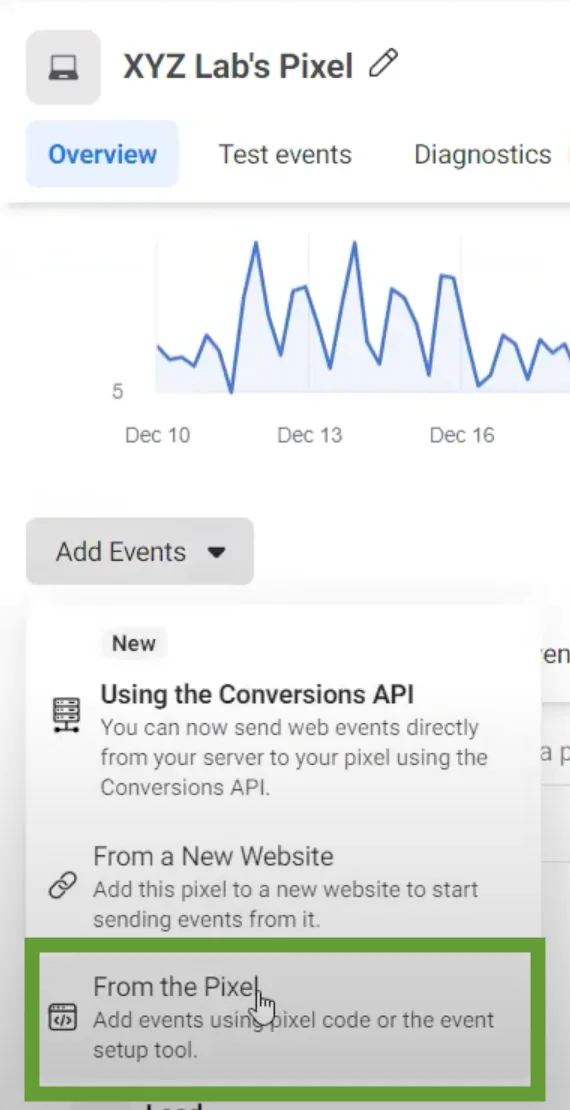
Task: Click the Dec 16 date label on chart
Action: click(462, 435)
